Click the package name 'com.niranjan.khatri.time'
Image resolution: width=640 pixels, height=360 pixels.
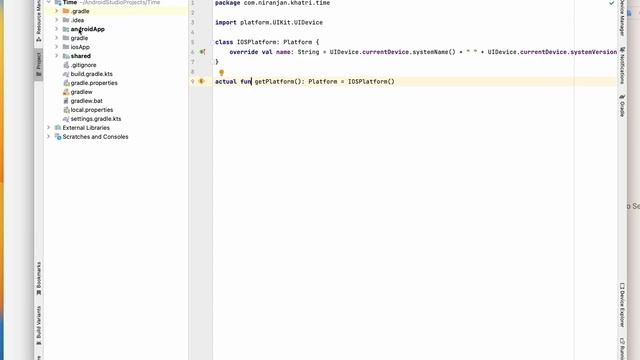[x=287, y=3]
